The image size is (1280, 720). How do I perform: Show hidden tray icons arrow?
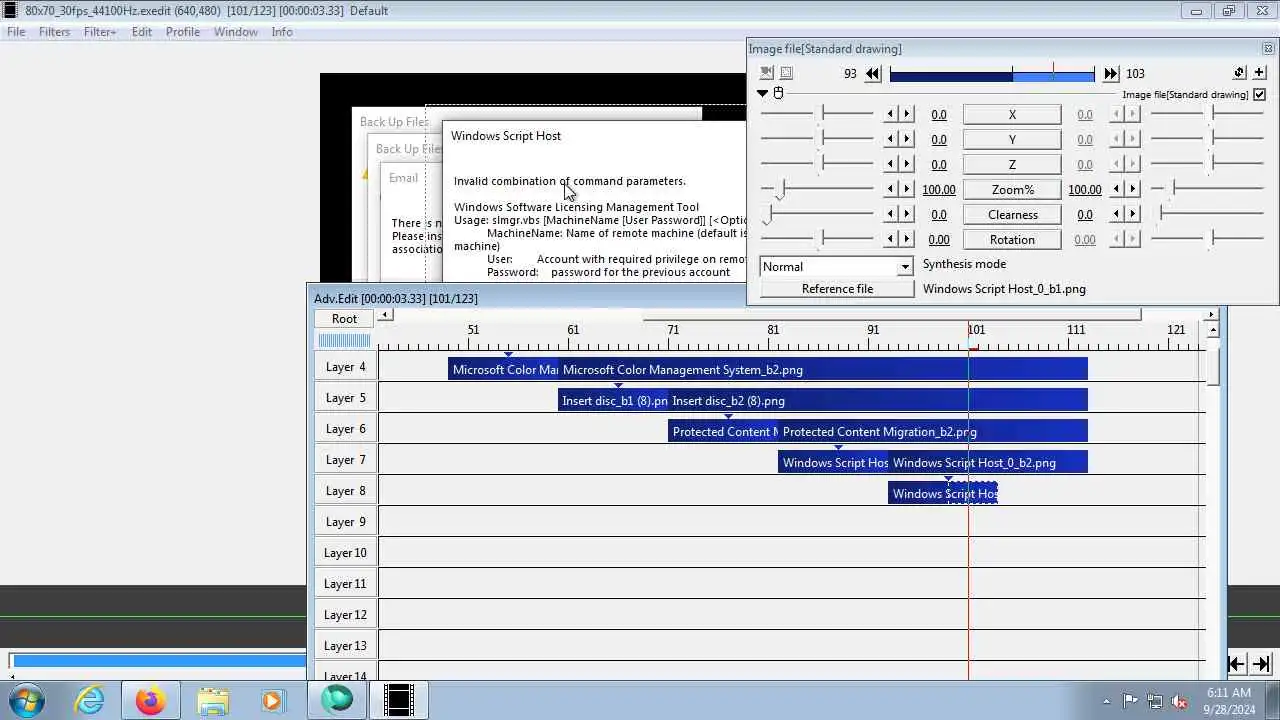[x=1106, y=701]
